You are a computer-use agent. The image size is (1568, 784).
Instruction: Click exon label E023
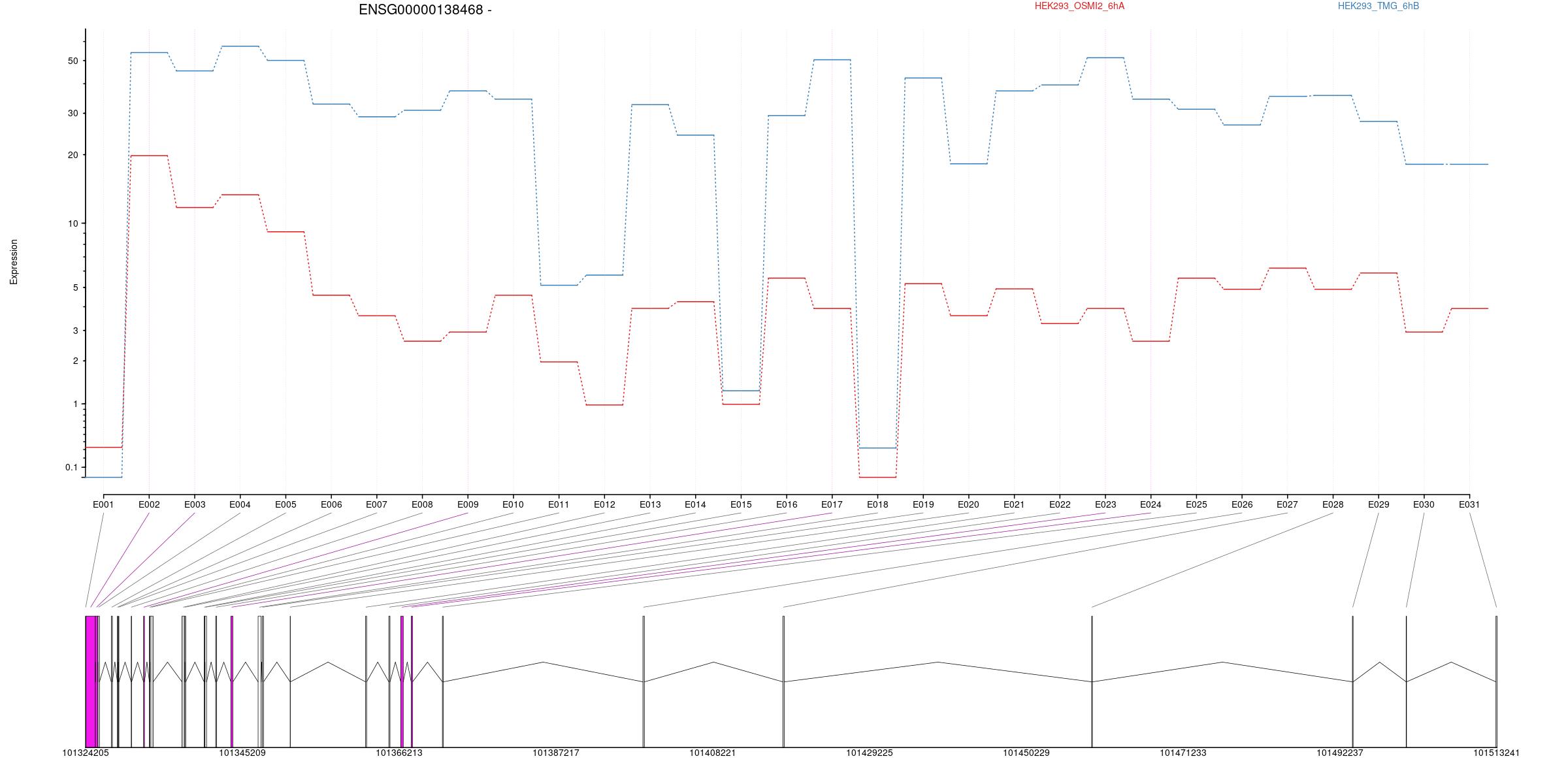coord(1105,504)
